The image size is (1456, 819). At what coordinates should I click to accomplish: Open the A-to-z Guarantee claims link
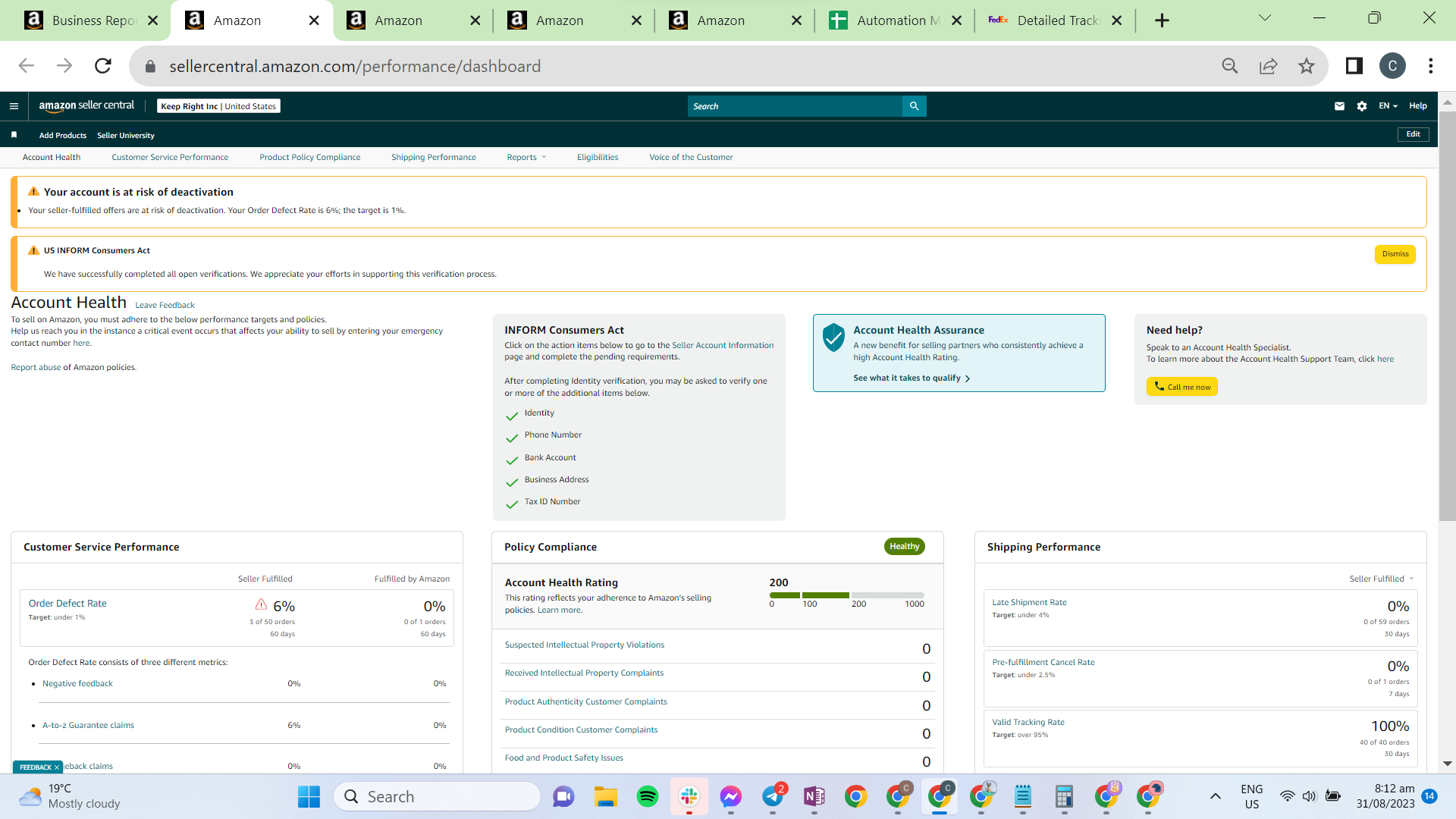(88, 725)
